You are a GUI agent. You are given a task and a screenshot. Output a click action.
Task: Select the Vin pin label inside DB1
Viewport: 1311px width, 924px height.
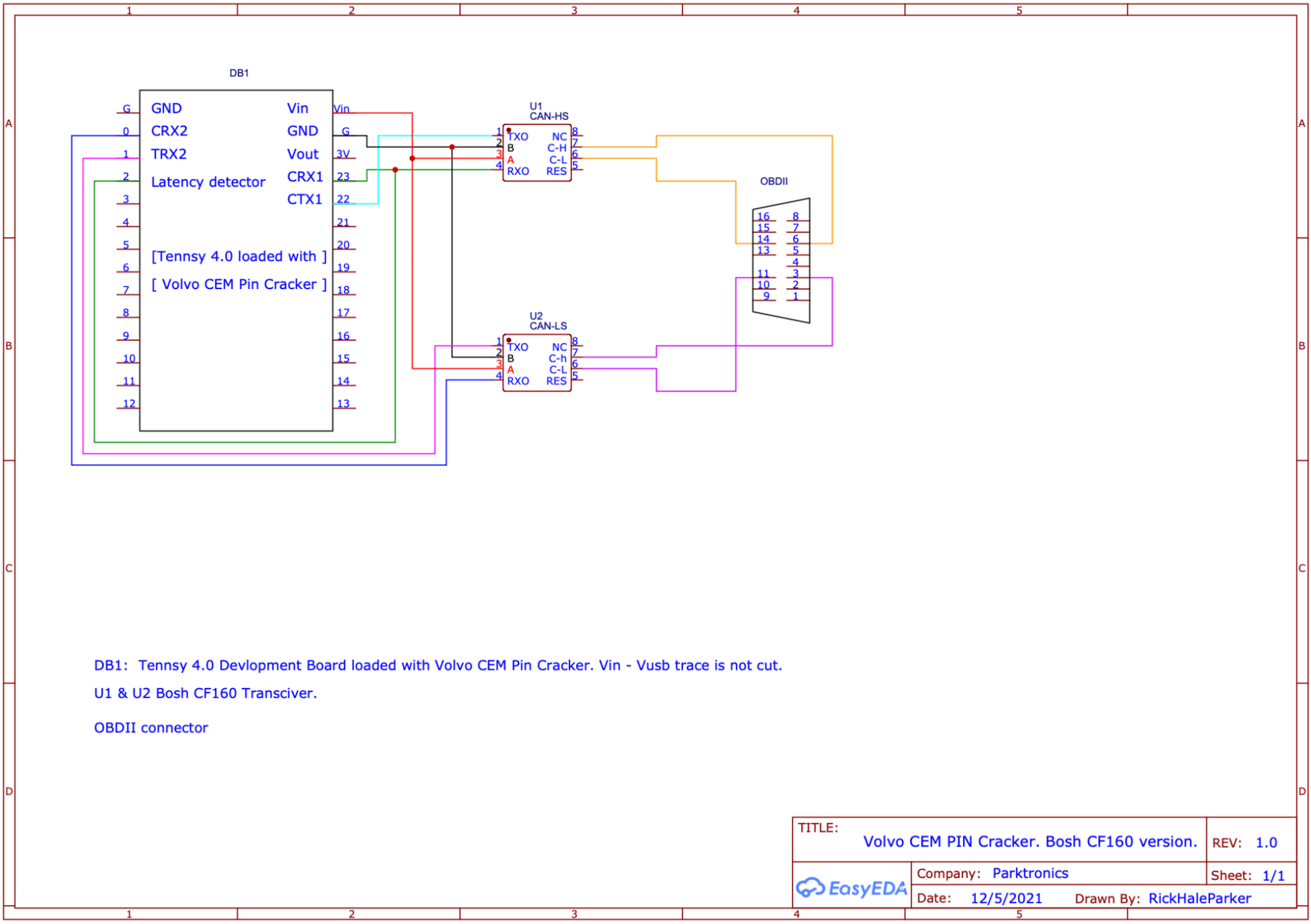(x=298, y=108)
